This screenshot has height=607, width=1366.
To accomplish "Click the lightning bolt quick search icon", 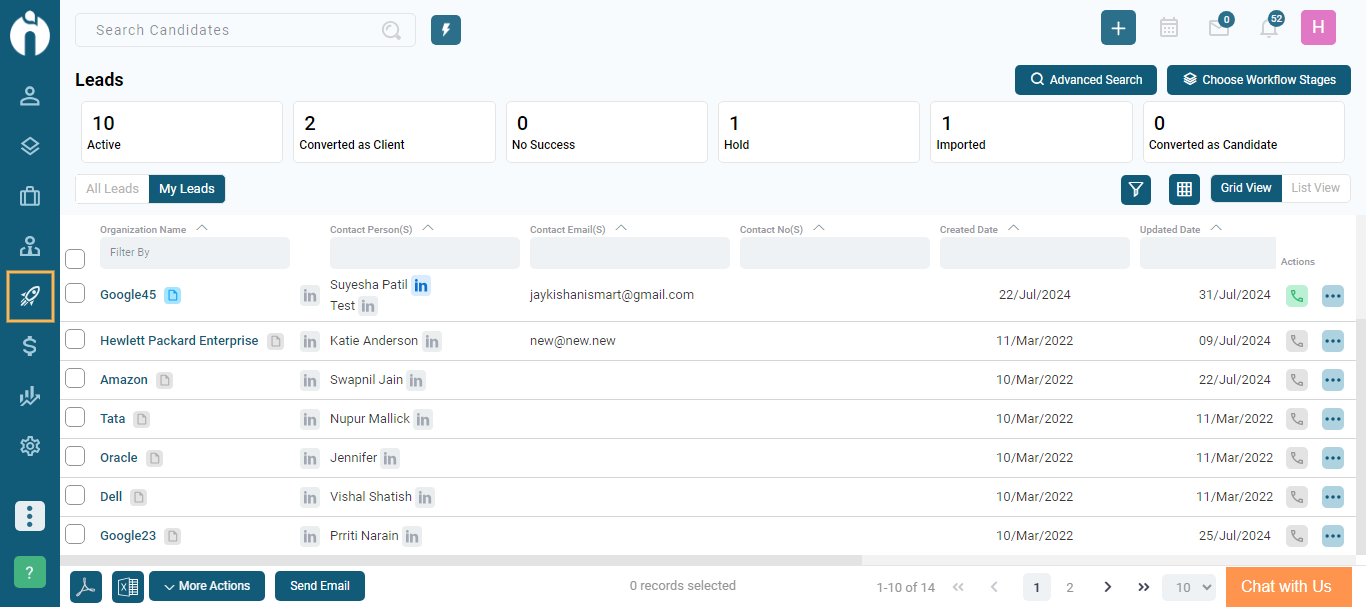I will tap(446, 30).
